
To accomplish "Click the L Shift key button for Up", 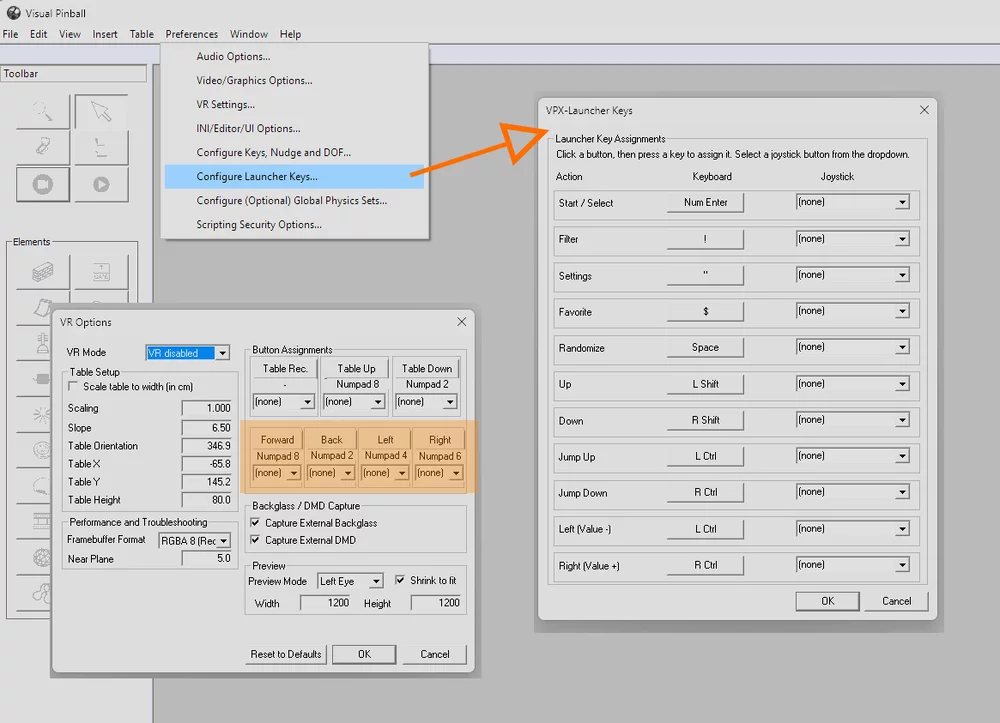I will (x=705, y=384).
